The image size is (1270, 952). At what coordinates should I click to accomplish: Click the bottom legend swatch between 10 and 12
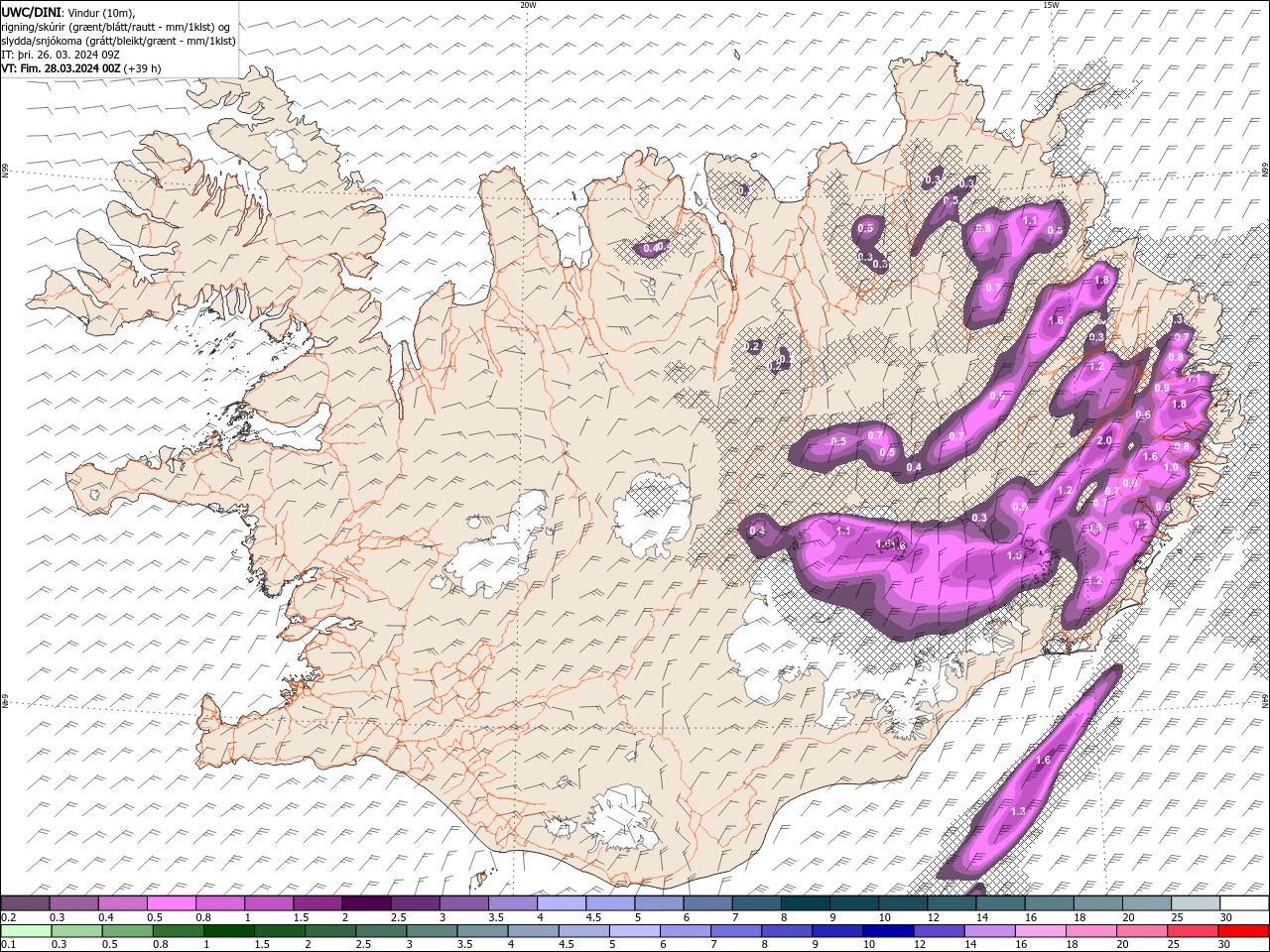888,931
